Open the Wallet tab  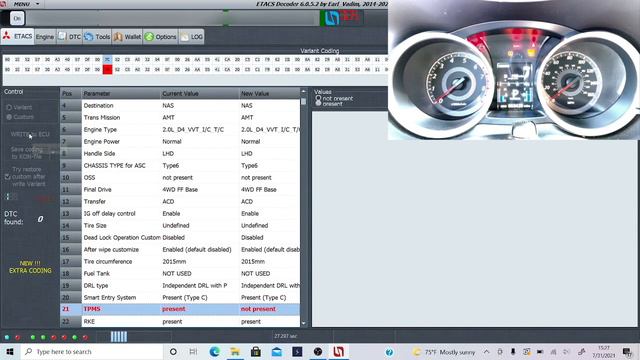[x=127, y=37]
